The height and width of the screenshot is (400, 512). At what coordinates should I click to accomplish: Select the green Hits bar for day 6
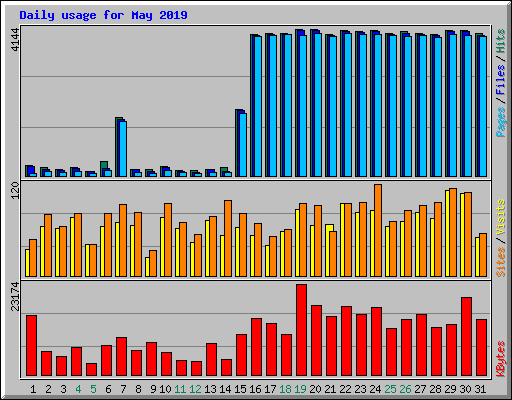[x=104, y=165]
